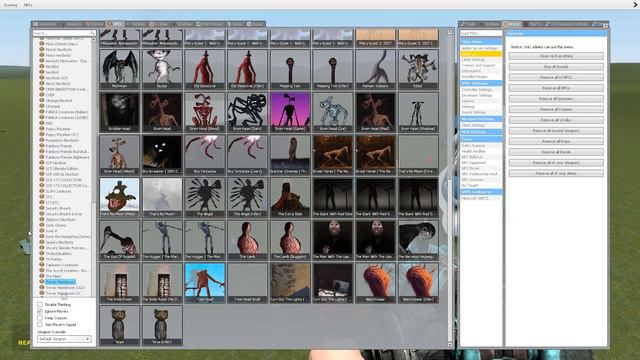This screenshot has height=360, width=640.
Task: Open the Drawing menu in top bar
Action: tap(11, 5)
